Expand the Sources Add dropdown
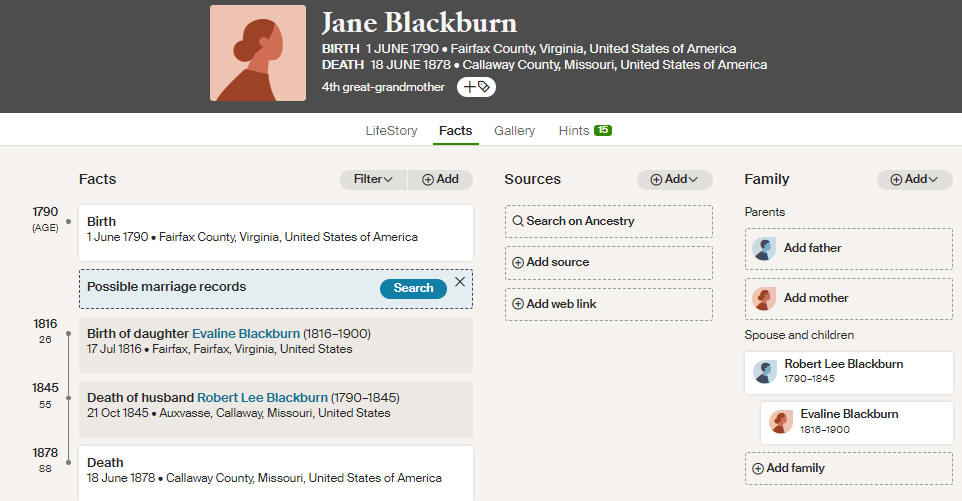Screen dimensions: 962x501 pos(674,180)
